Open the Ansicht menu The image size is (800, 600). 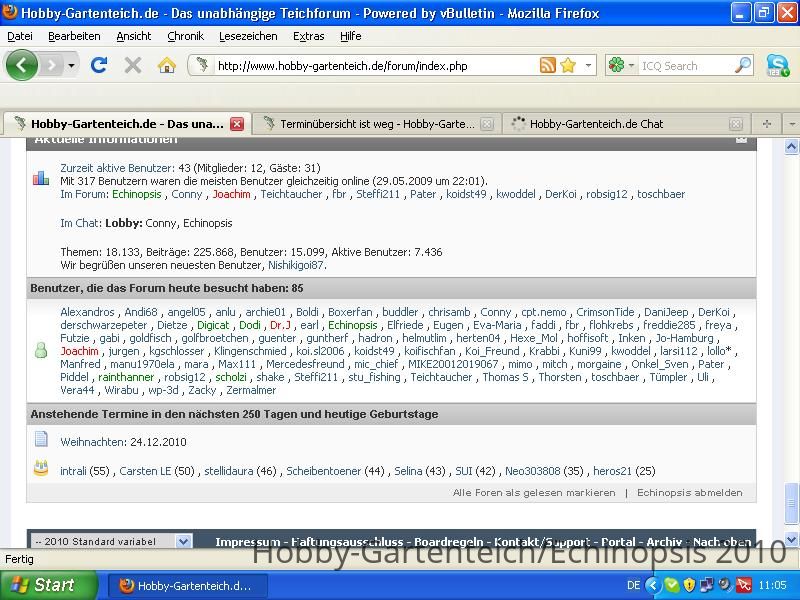tap(134, 36)
